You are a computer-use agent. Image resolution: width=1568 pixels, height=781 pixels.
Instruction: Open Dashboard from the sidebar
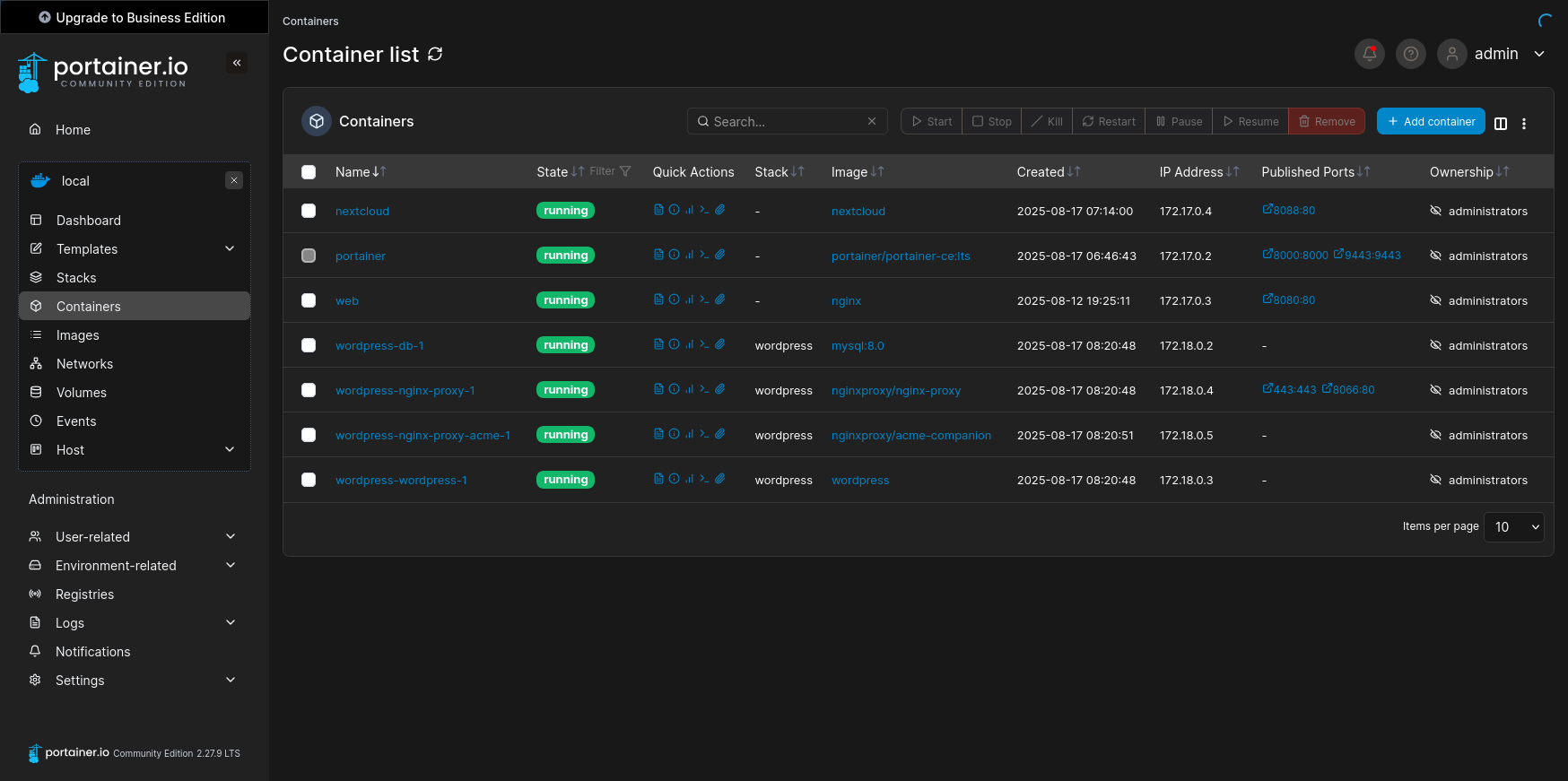tap(135, 220)
